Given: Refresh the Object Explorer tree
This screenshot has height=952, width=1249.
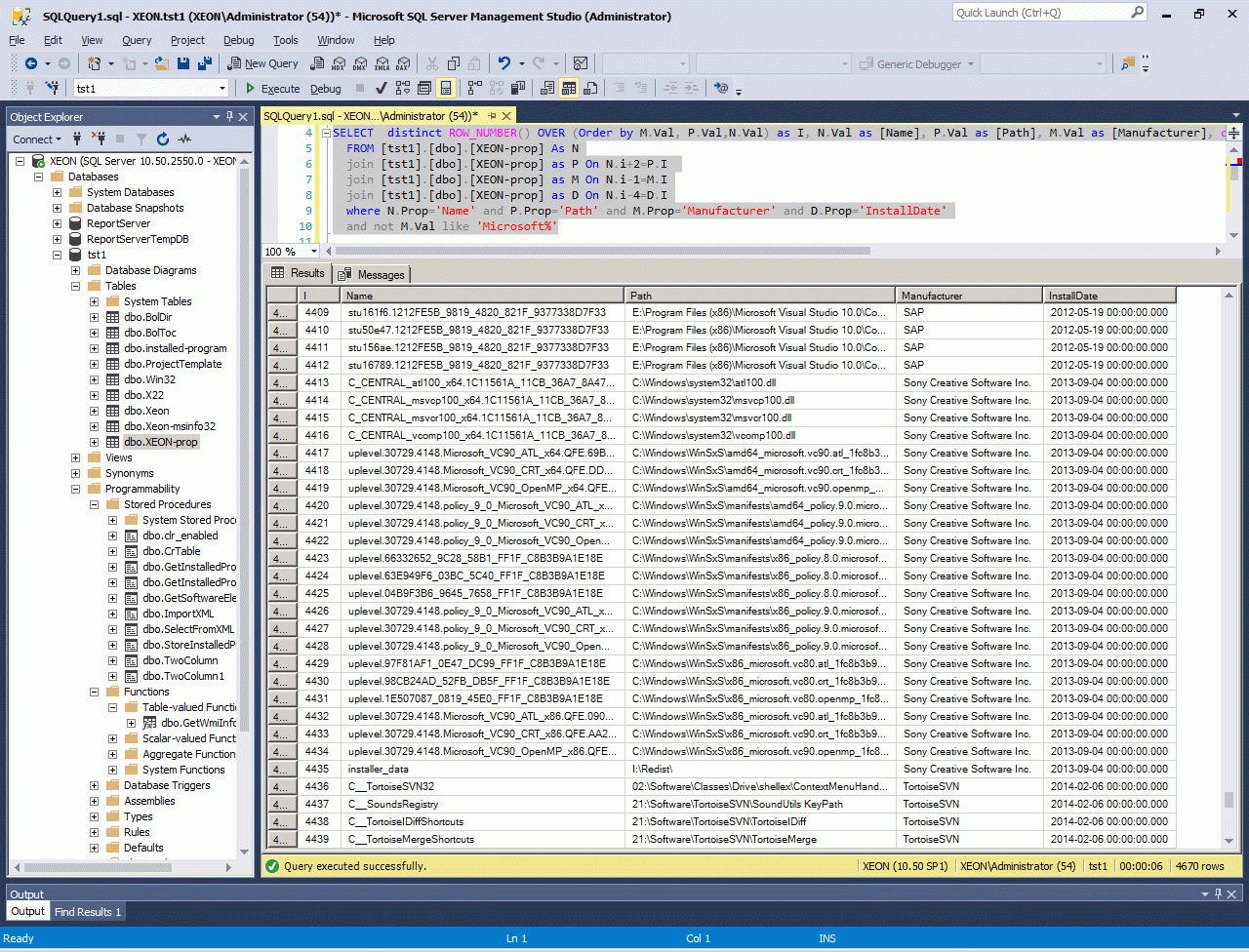Looking at the screenshot, I should pyautogui.click(x=163, y=139).
